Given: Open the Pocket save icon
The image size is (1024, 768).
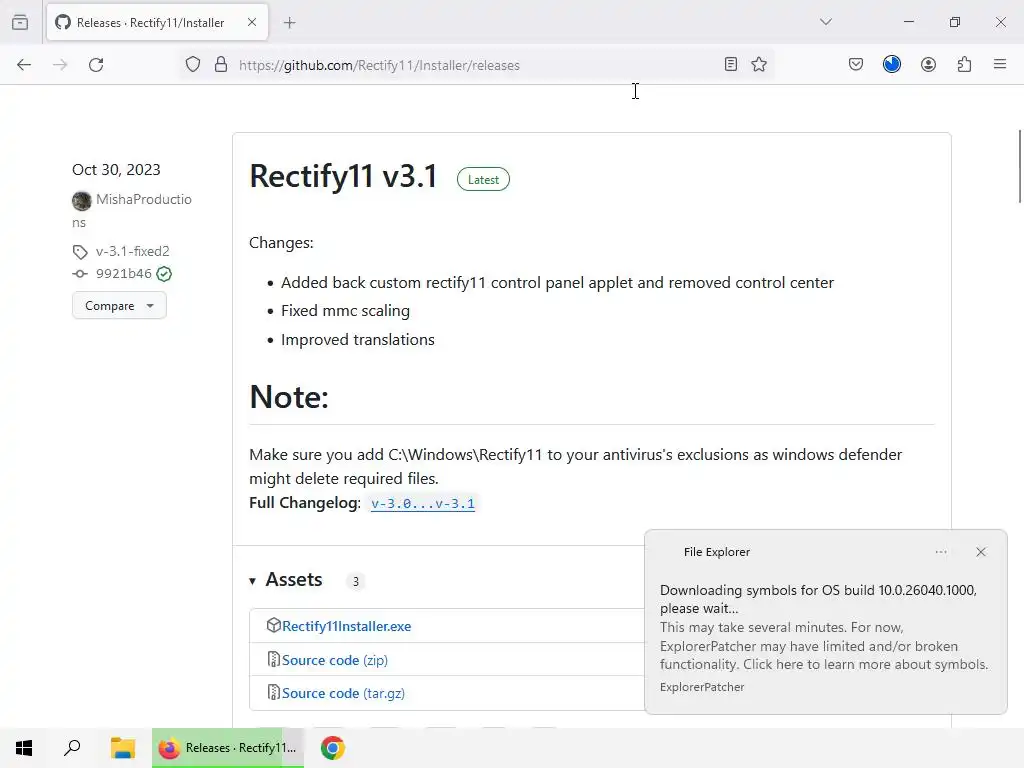Looking at the screenshot, I should [x=856, y=64].
